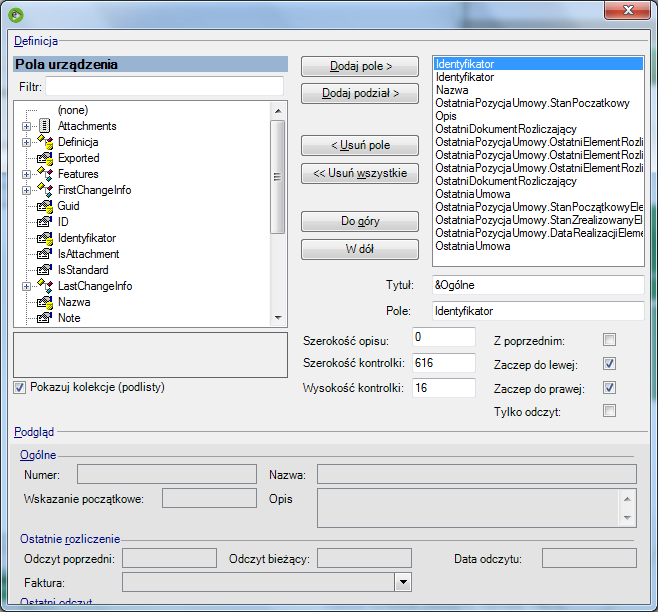Viewport: 658px width, 612px height.
Task: Enable Tylko odczyt checkbox
Action: click(x=609, y=411)
